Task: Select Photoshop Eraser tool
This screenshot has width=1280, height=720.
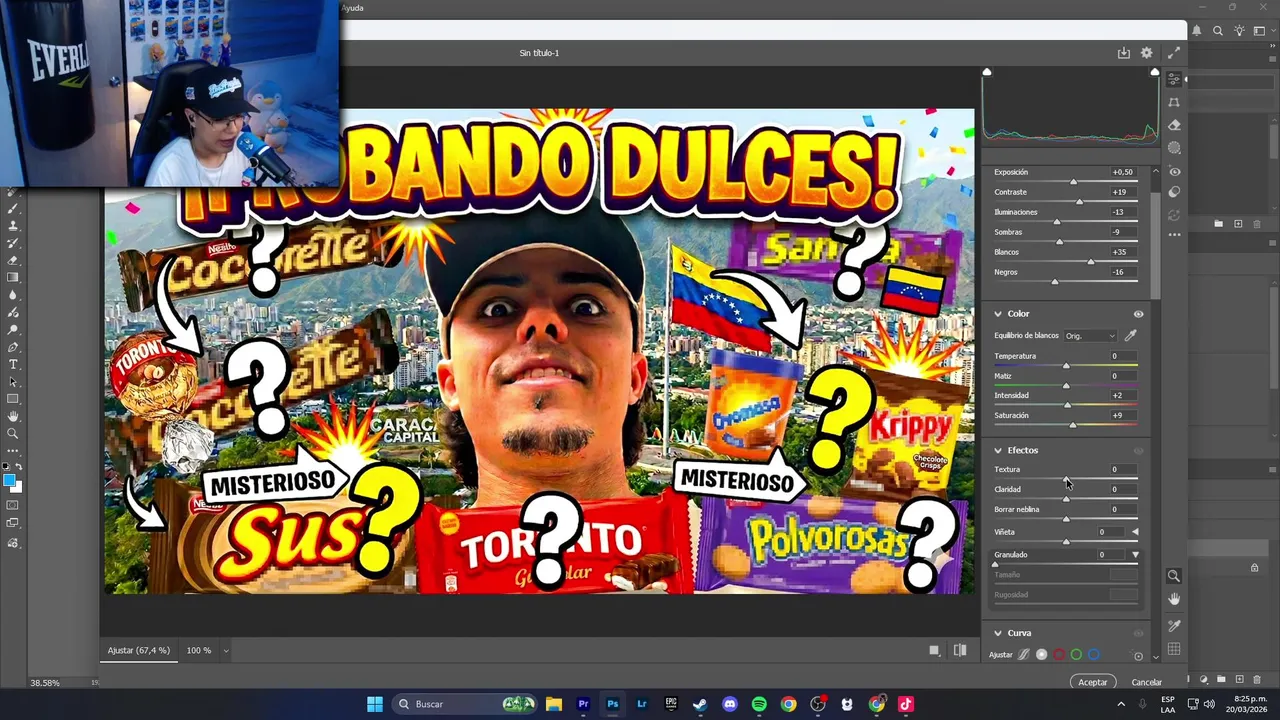Action: (x=13, y=260)
